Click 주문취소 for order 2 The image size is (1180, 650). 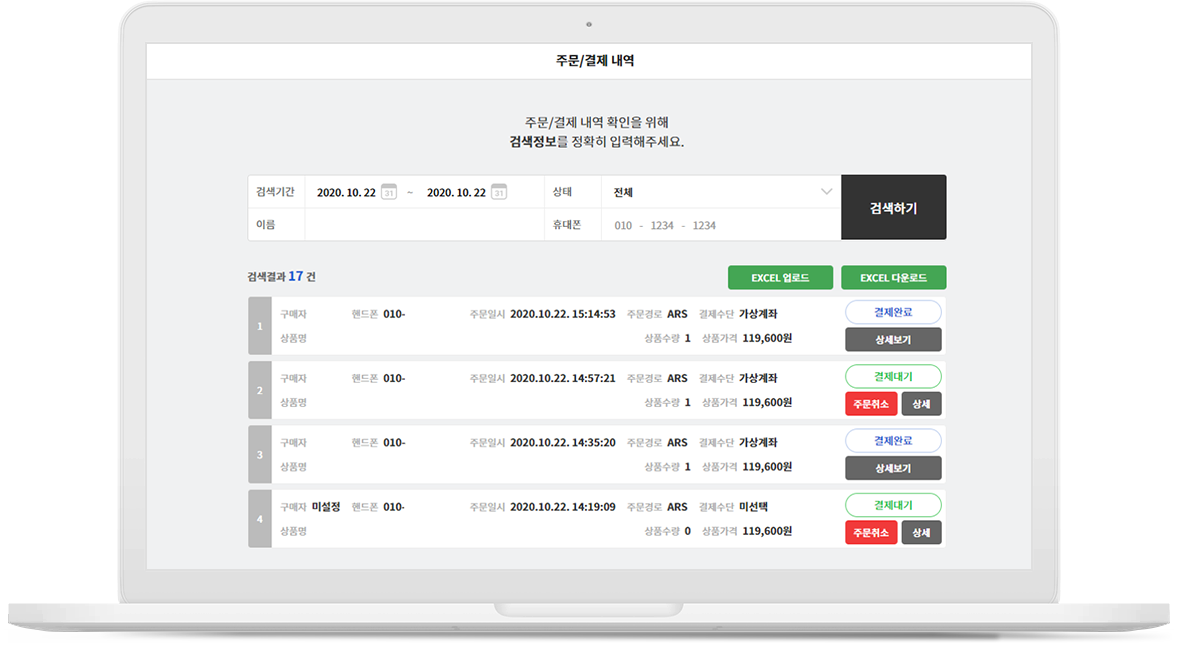pyautogui.click(x=871, y=404)
